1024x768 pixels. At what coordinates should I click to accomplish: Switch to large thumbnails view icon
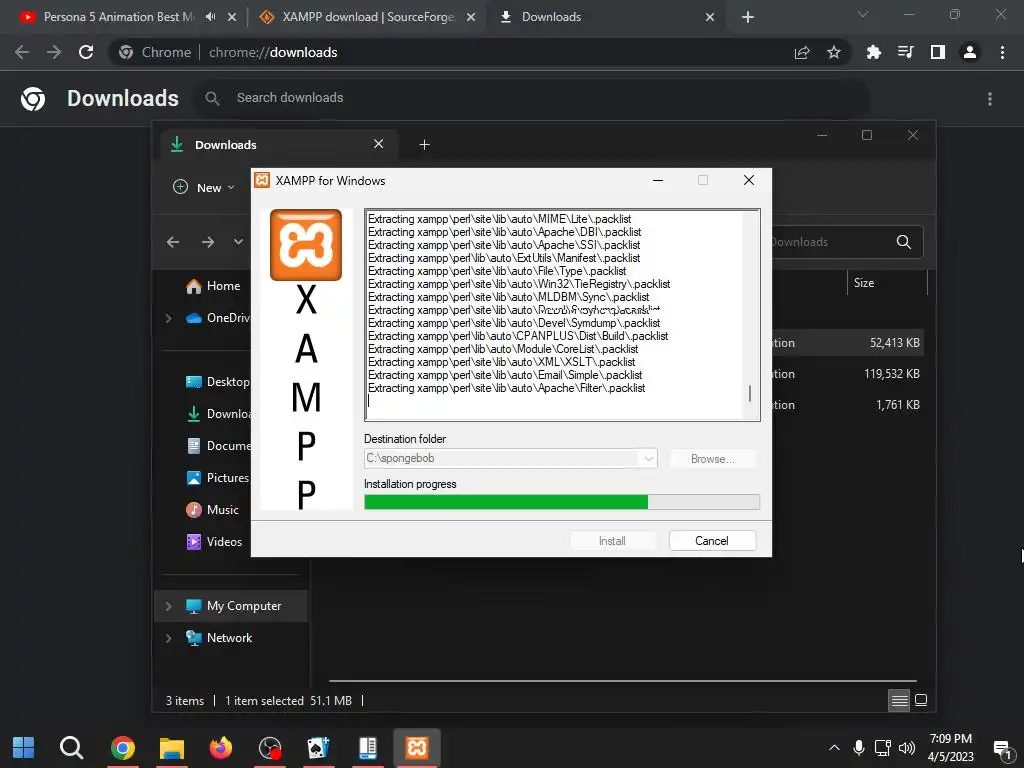(921, 701)
